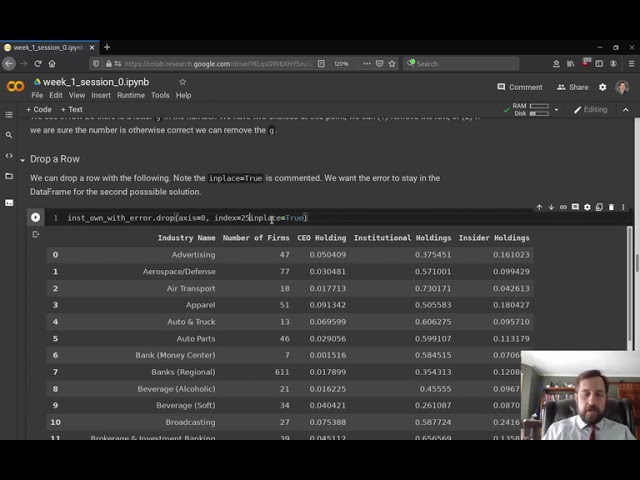This screenshot has width=640, height=480.
Task: Open Editing mode dropdown
Action: pos(591,110)
